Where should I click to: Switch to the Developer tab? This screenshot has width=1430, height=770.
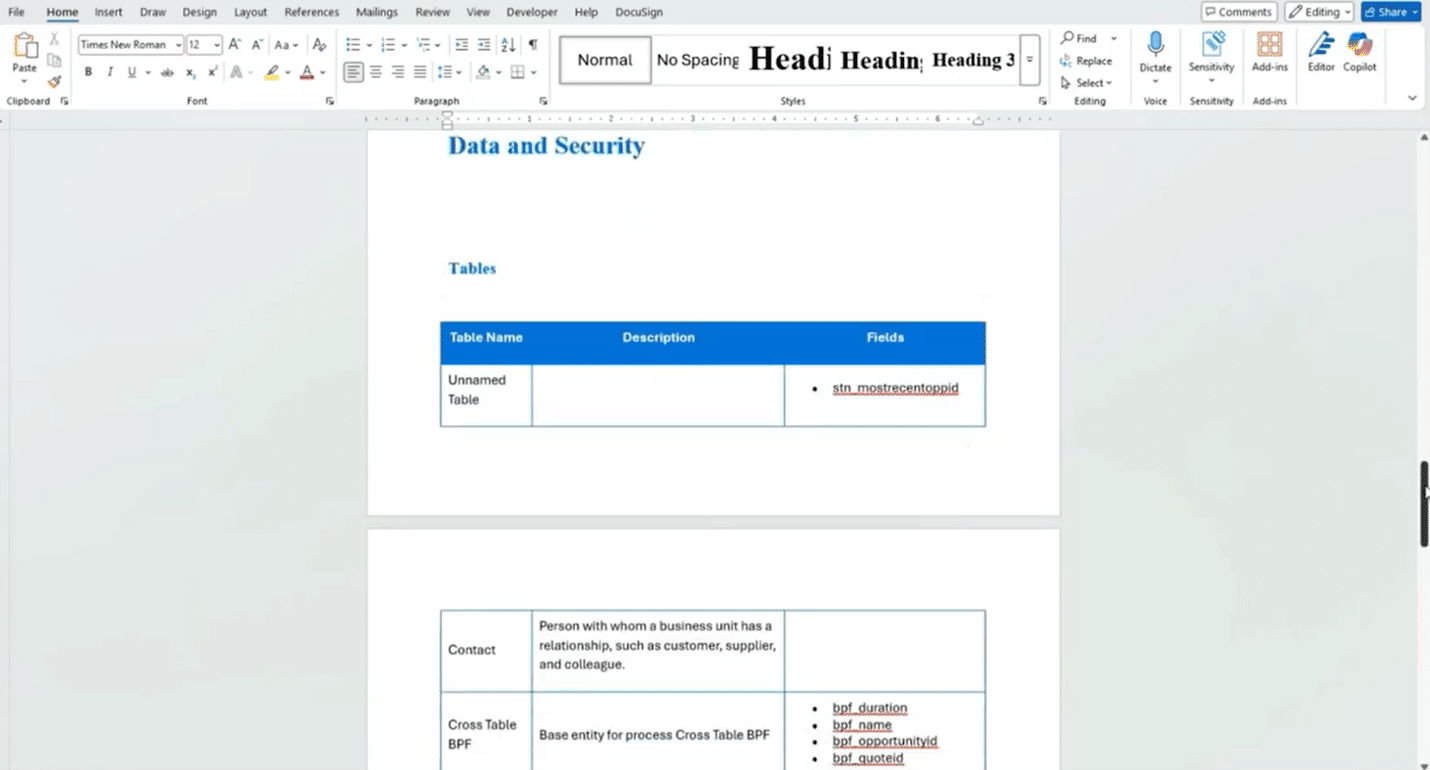532,12
